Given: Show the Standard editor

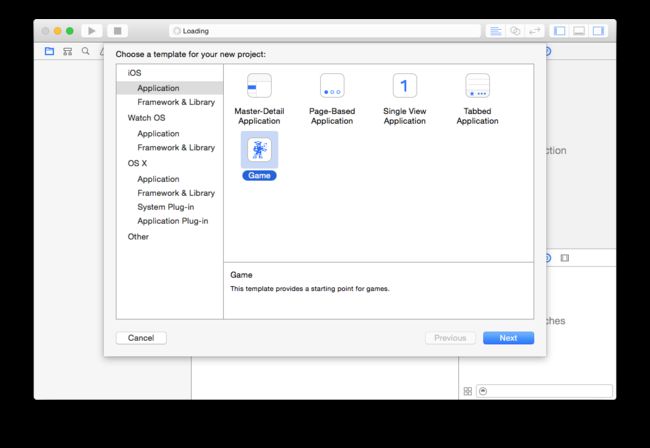Looking at the screenshot, I should pyautogui.click(x=495, y=31).
